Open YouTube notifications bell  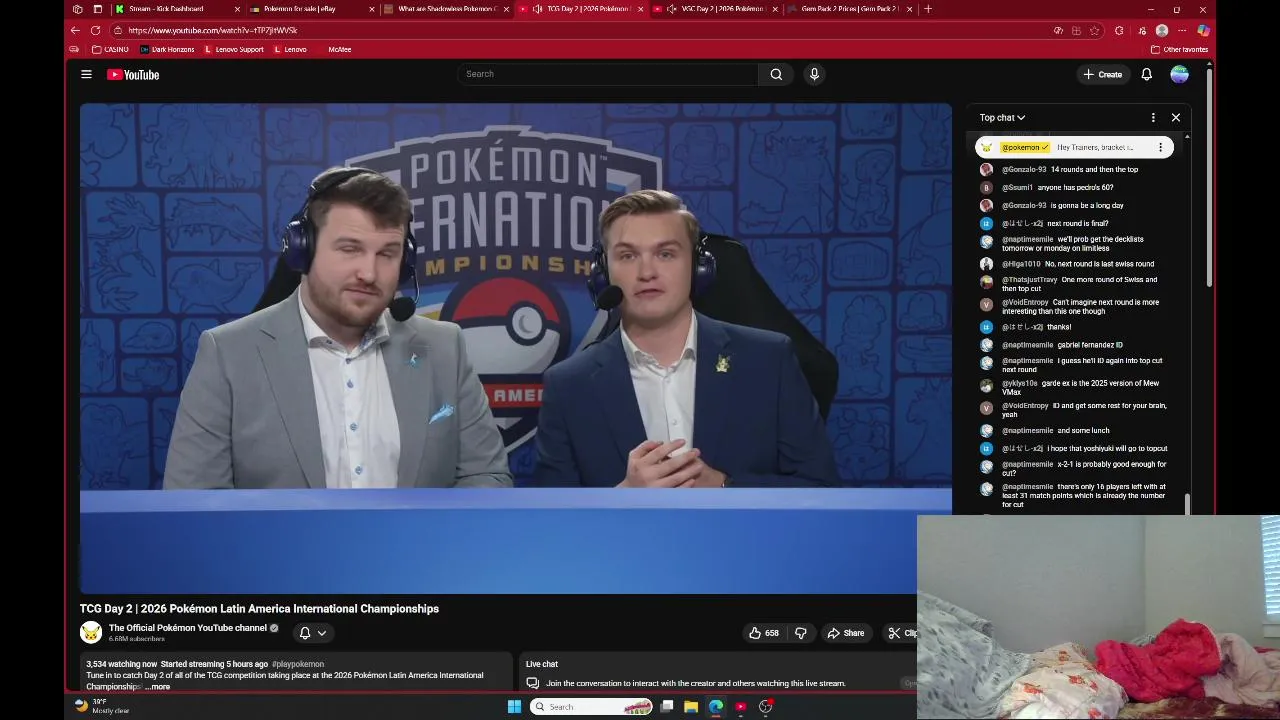1147,74
